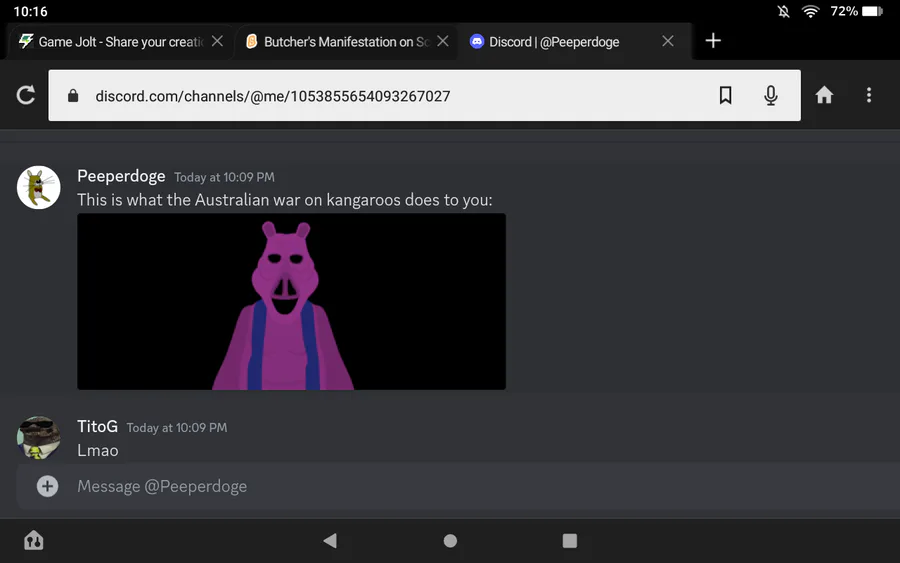Close the Butcher's Manifestation tab
900x563 pixels.
click(x=443, y=41)
